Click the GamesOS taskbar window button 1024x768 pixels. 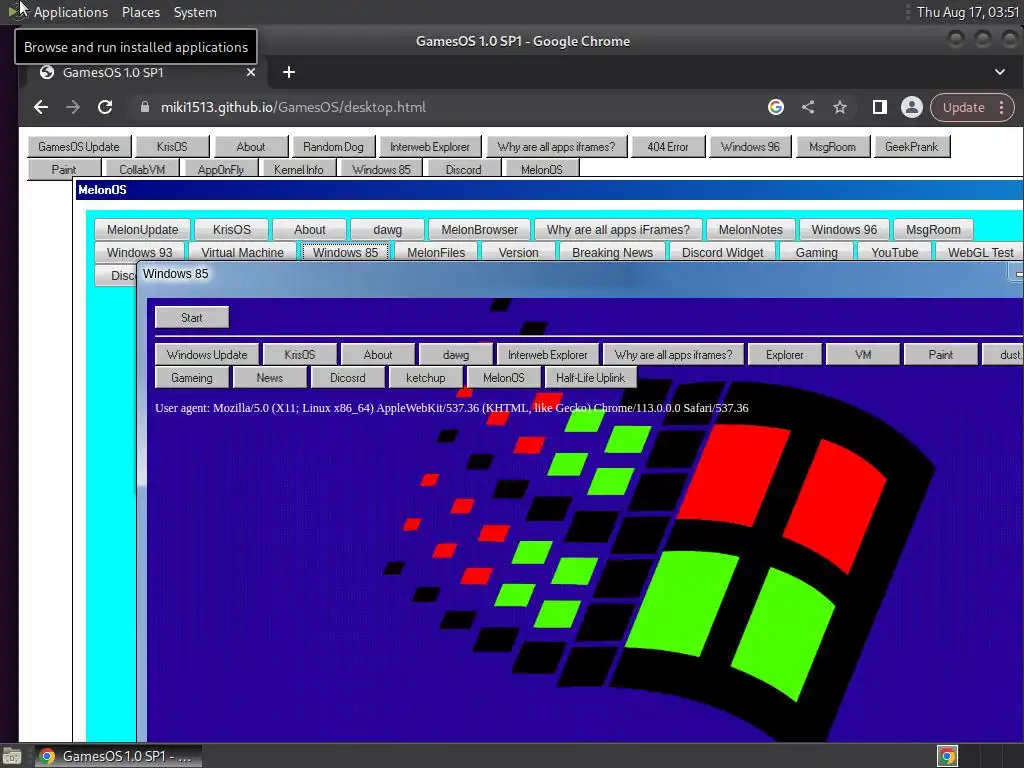(x=118, y=756)
